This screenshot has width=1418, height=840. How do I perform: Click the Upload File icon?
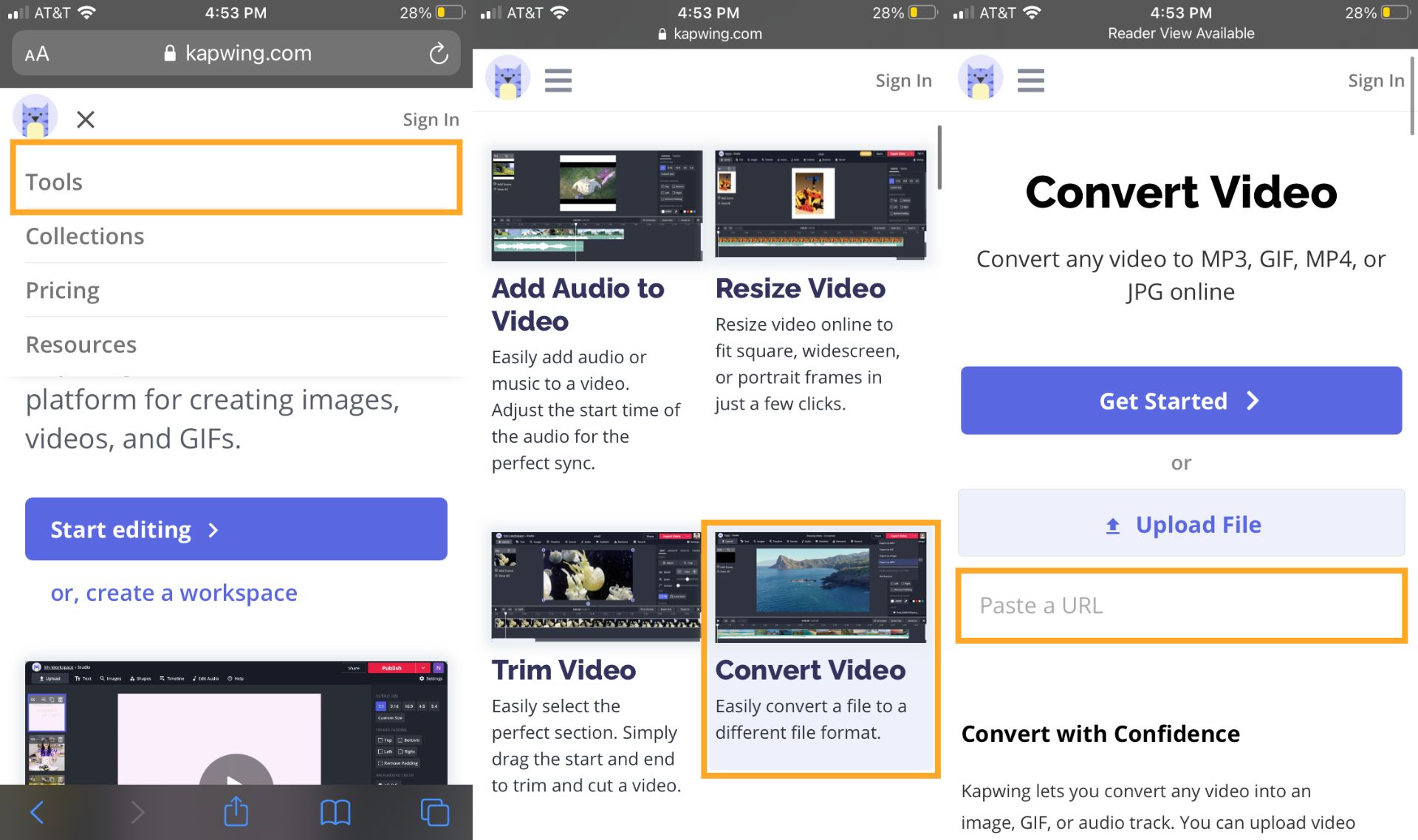point(1113,524)
